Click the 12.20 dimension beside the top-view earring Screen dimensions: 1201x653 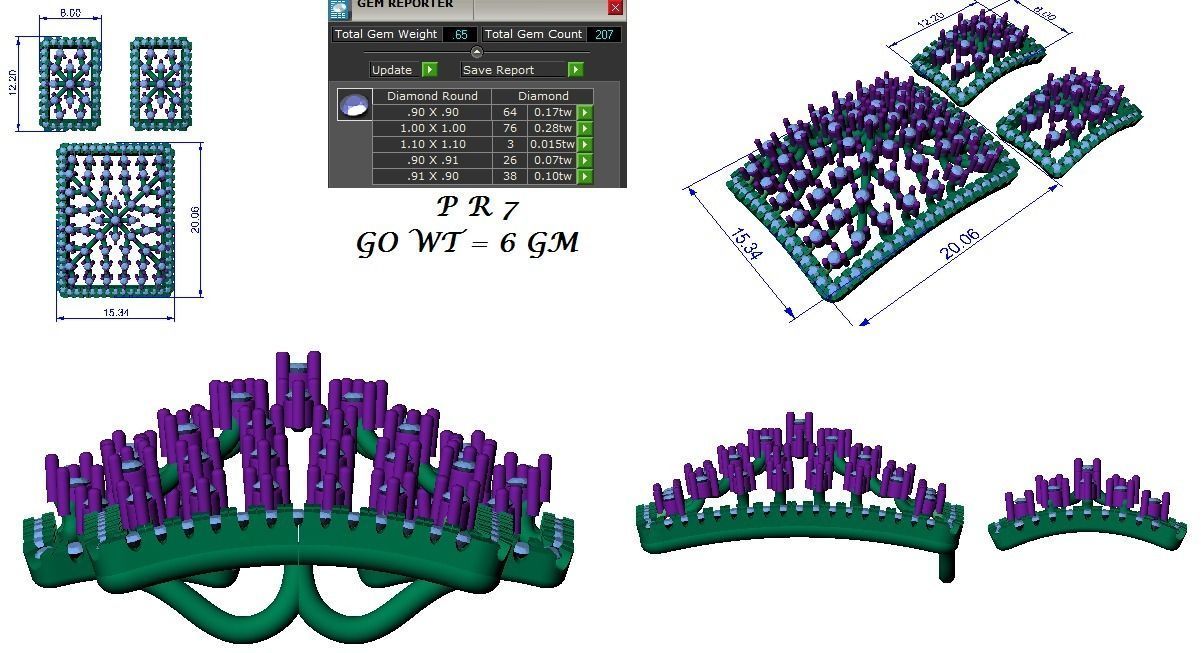[x=13, y=82]
